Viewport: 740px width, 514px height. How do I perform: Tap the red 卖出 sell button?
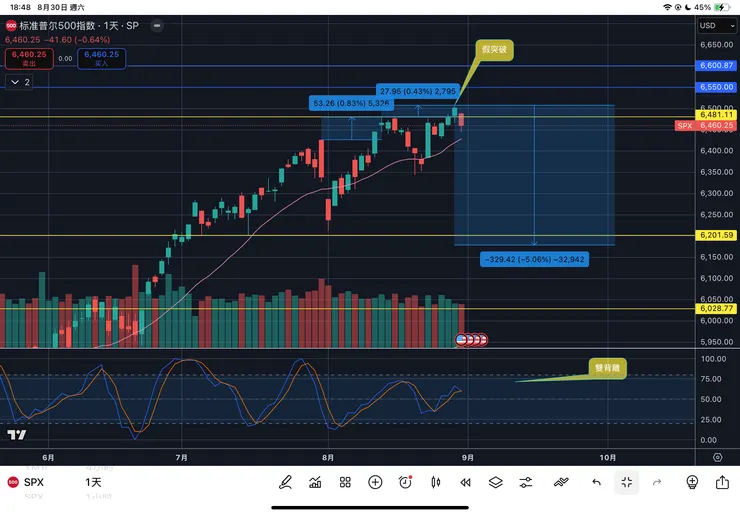point(29,59)
